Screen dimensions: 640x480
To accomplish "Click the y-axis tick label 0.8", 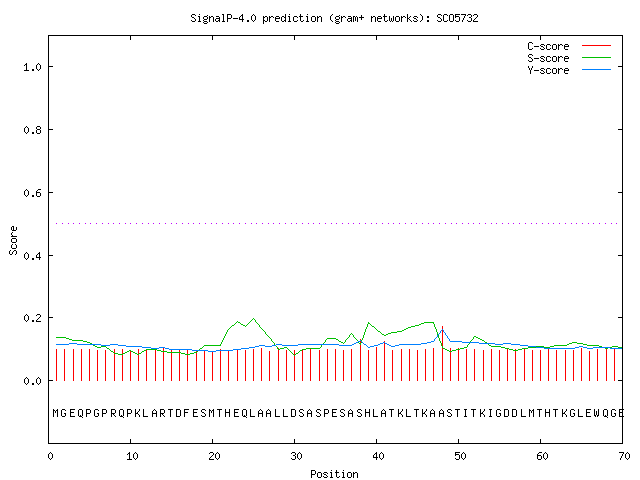I will pyautogui.click(x=33, y=130).
